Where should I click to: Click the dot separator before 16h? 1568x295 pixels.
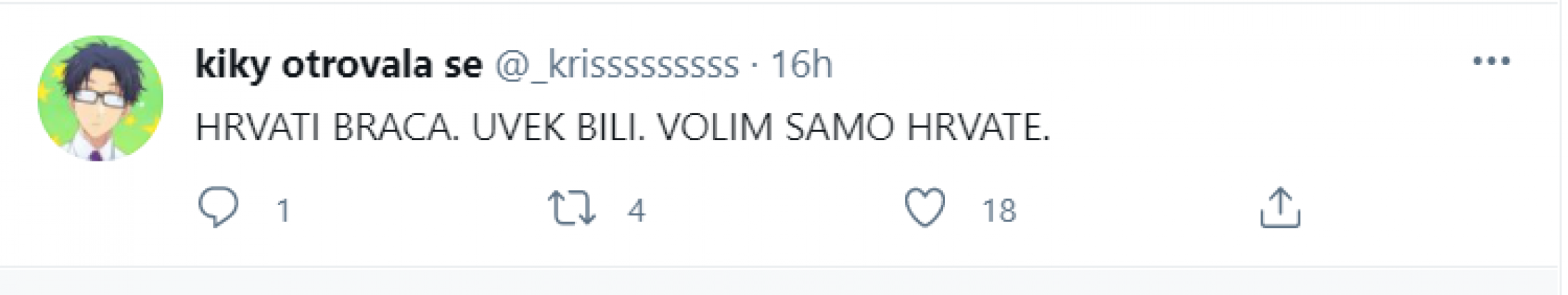pyautogui.click(x=754, y=66)
